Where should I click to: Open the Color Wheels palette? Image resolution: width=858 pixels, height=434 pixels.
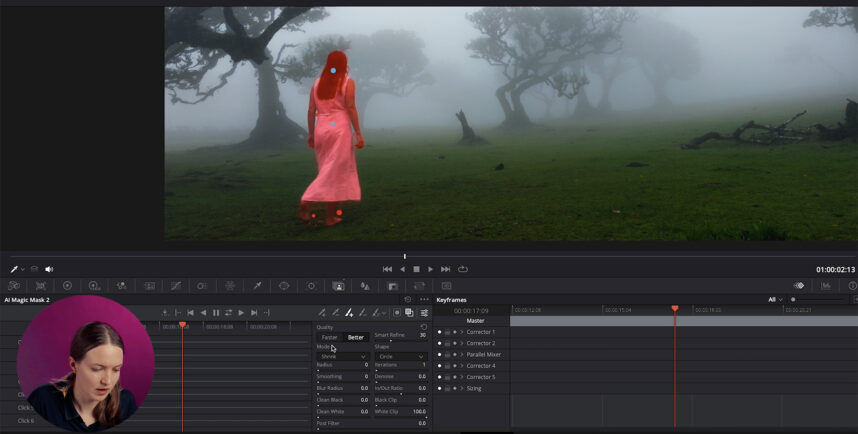pyautogui.click(x=67, y=286)
